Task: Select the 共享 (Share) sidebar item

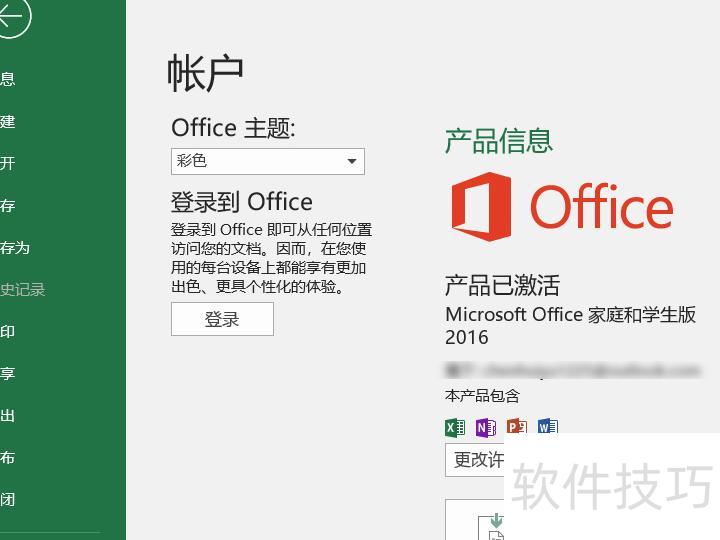Action: click(8, 373)
